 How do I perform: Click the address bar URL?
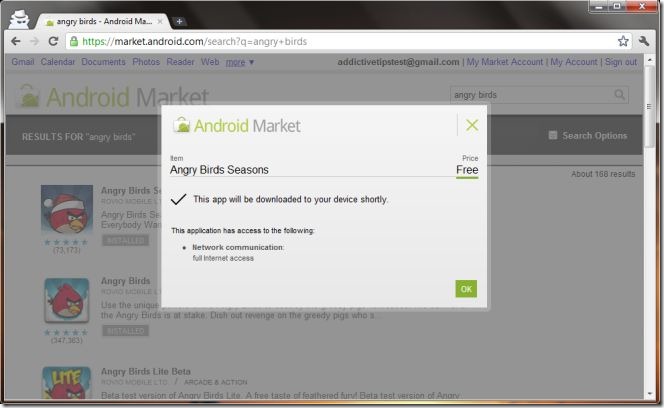pos(194,42)
